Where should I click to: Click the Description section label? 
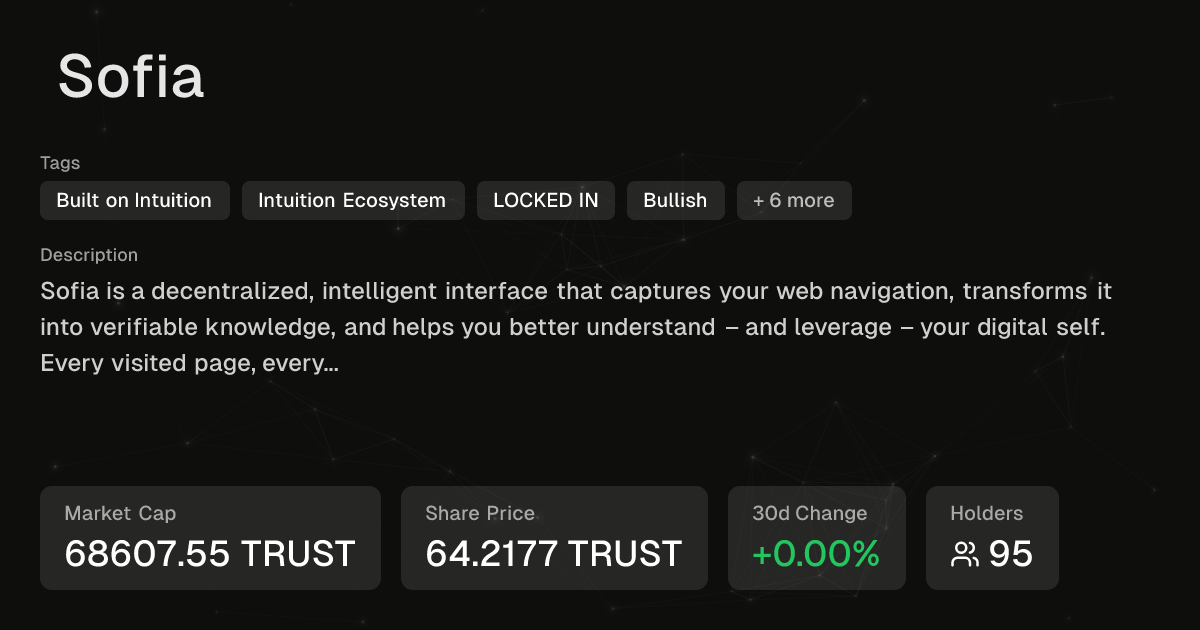[x=89, y=255]
